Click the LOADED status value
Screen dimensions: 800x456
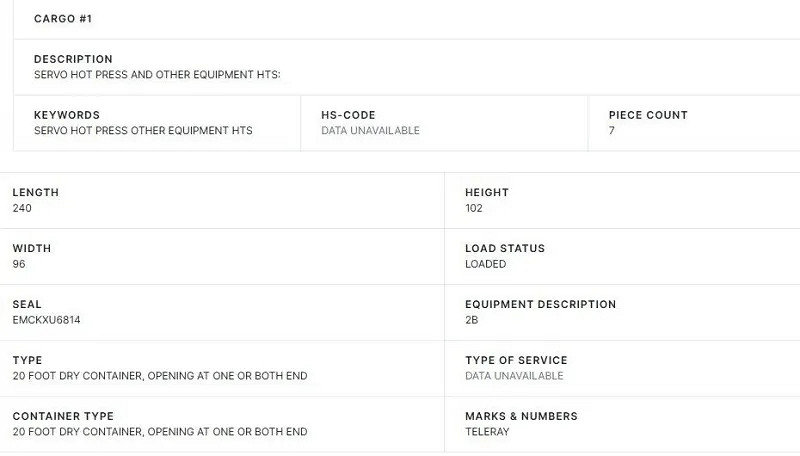click(486, 264)
